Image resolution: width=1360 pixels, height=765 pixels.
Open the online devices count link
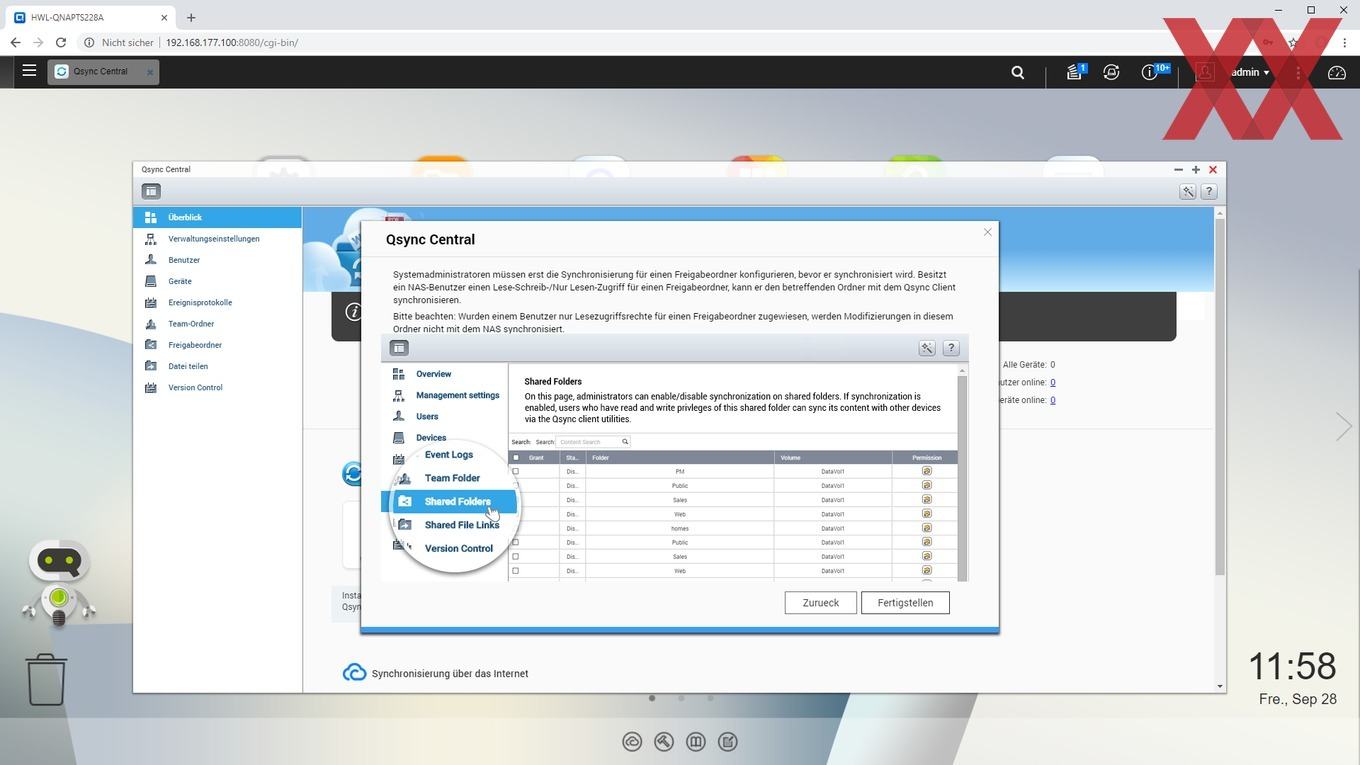coord(1053,400)
